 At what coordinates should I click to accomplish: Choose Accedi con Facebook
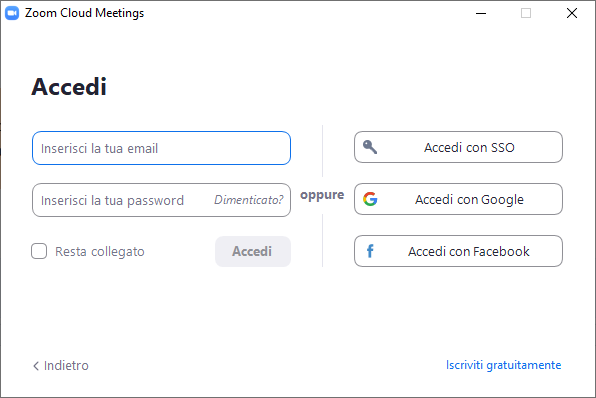point(458,251)
